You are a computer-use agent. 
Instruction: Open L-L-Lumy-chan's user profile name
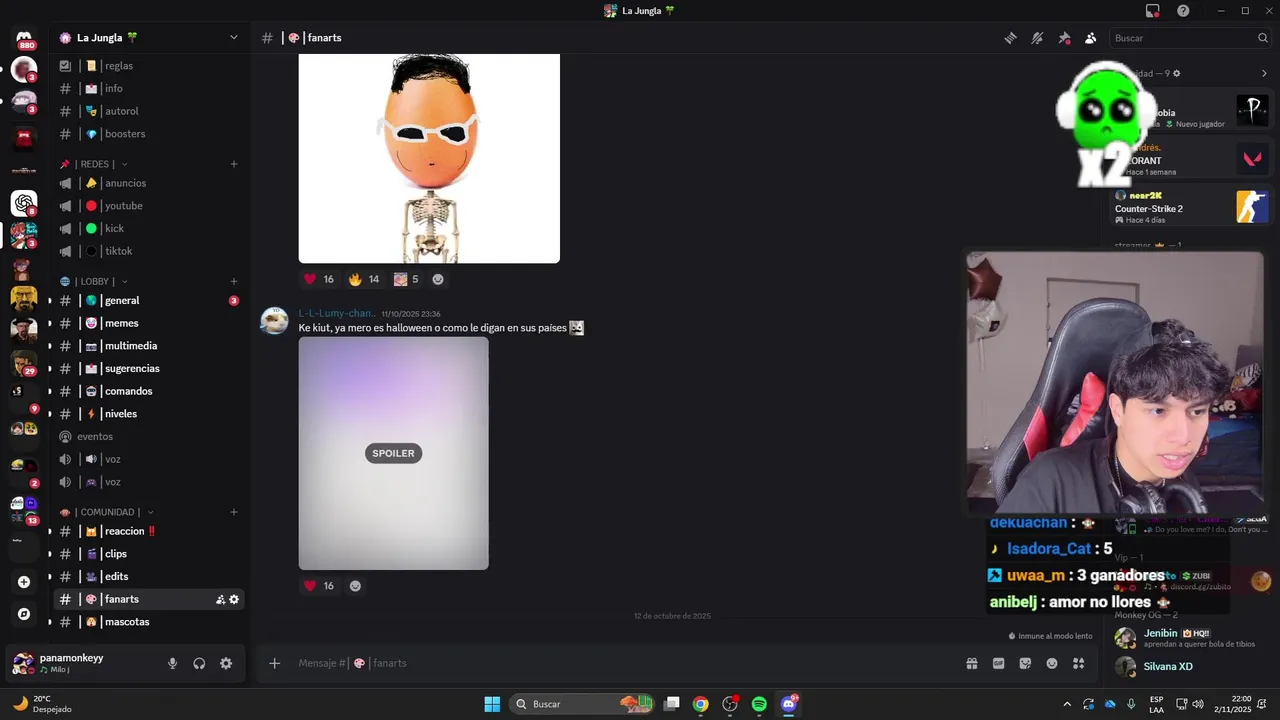click(x=337, y=313)
